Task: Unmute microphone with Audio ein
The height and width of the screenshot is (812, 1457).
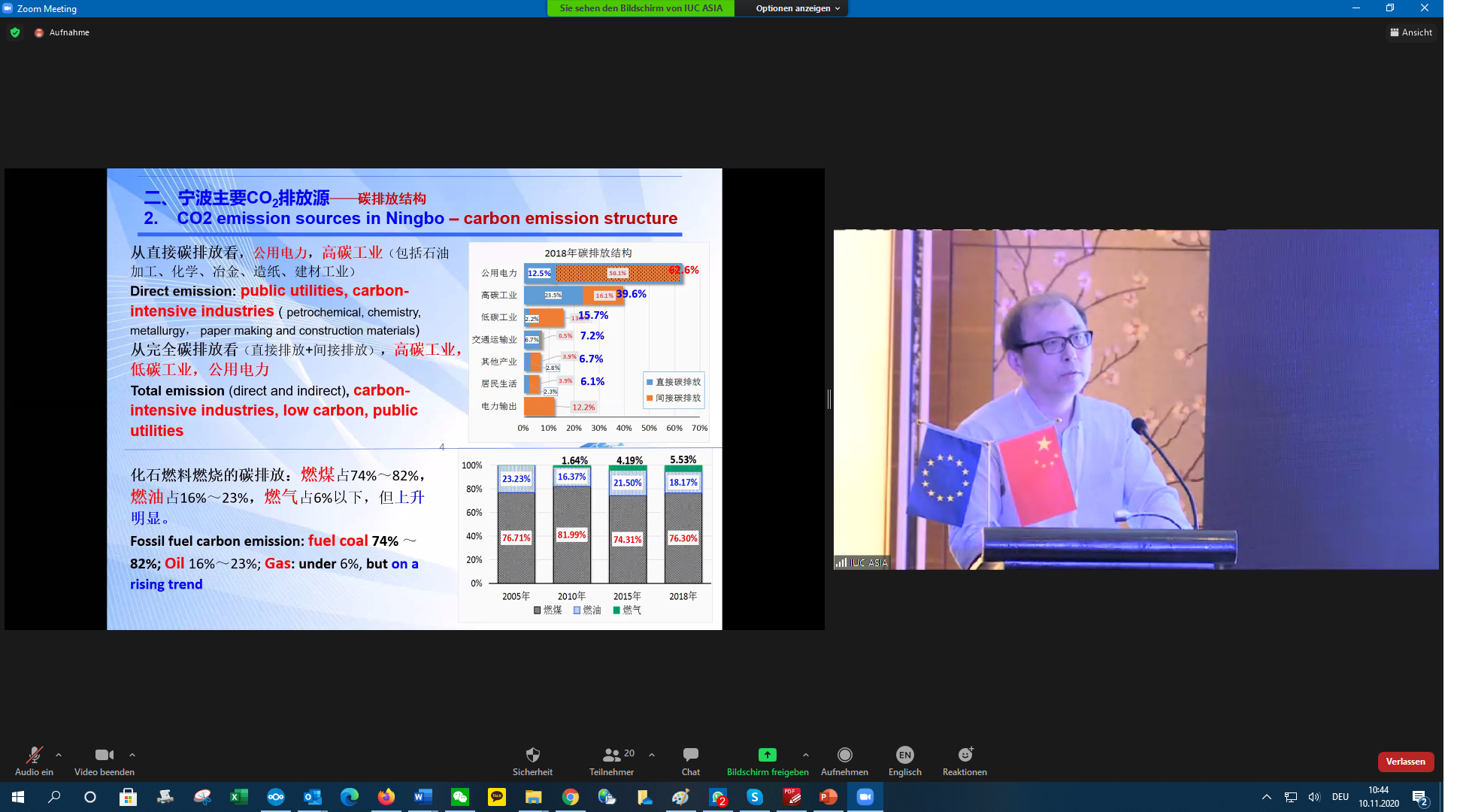Action: (34, 755)
